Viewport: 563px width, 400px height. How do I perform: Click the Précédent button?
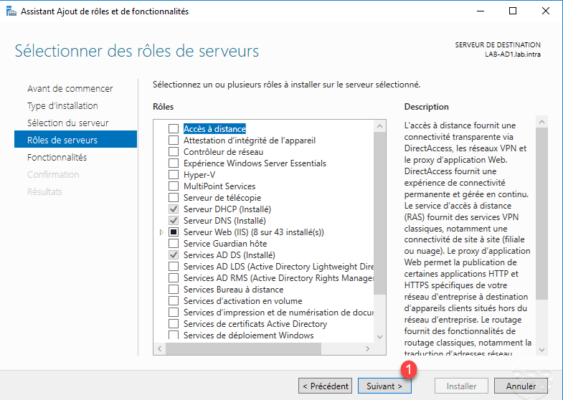(325, 386)
